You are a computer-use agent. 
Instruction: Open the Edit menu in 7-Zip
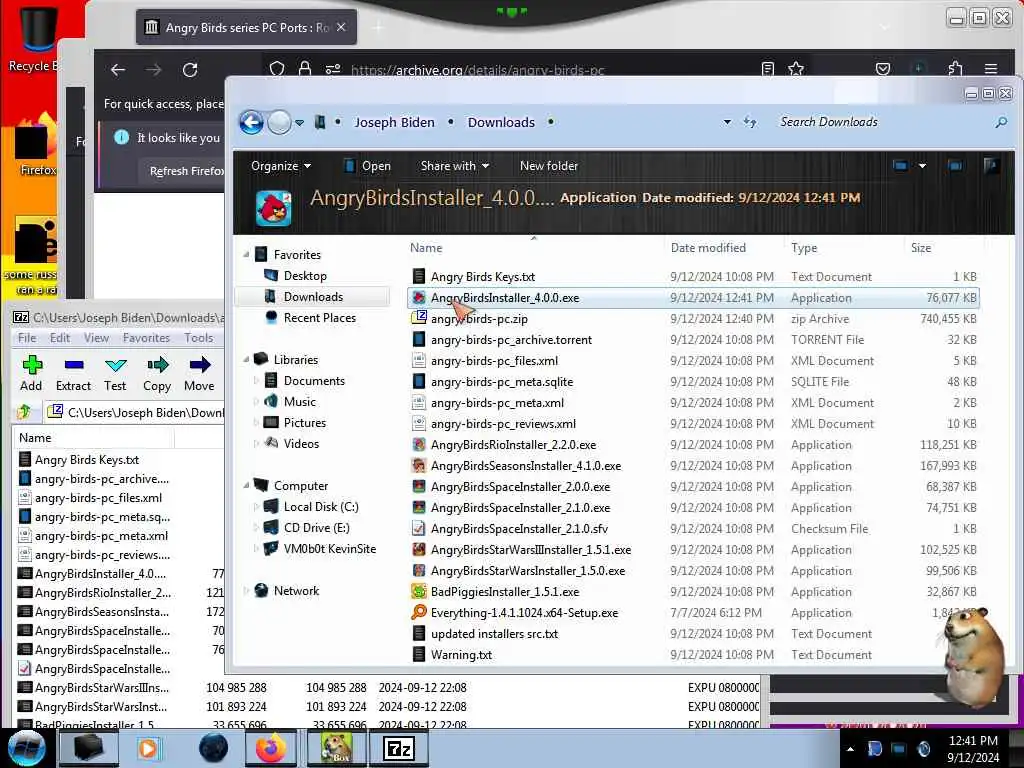[x=59, y=338]
